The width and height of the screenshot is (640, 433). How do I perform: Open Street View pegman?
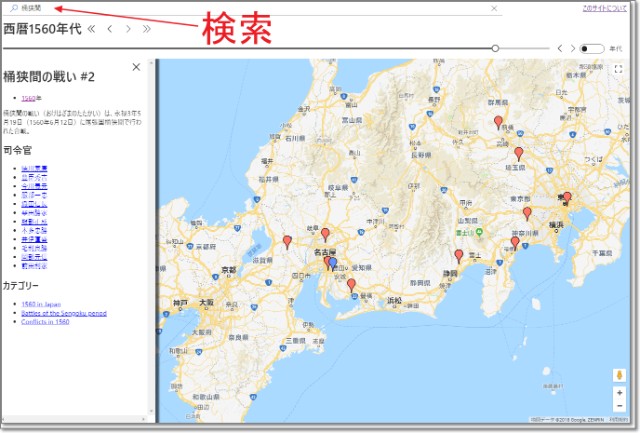pyautogui.click(x=619, y=376)
